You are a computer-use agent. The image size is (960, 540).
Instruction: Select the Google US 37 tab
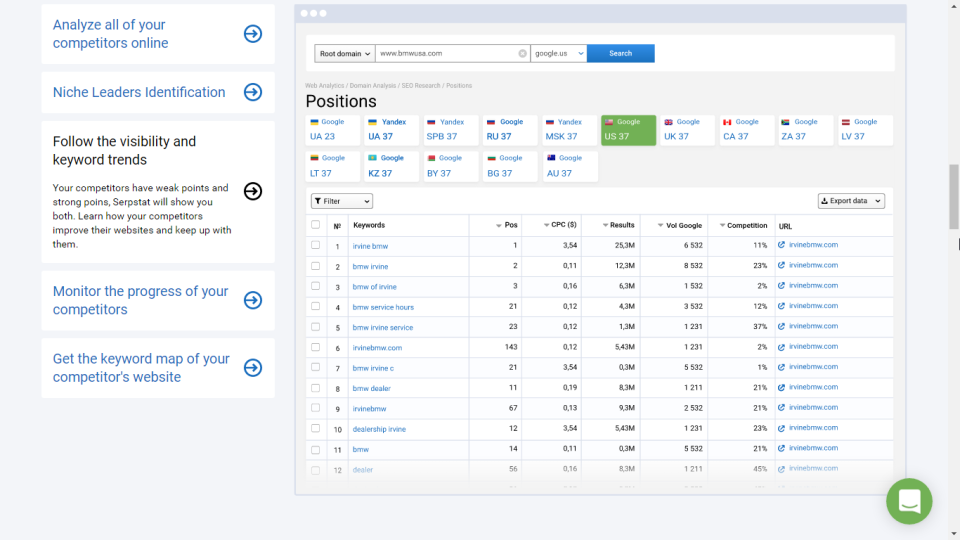(628, 130)
